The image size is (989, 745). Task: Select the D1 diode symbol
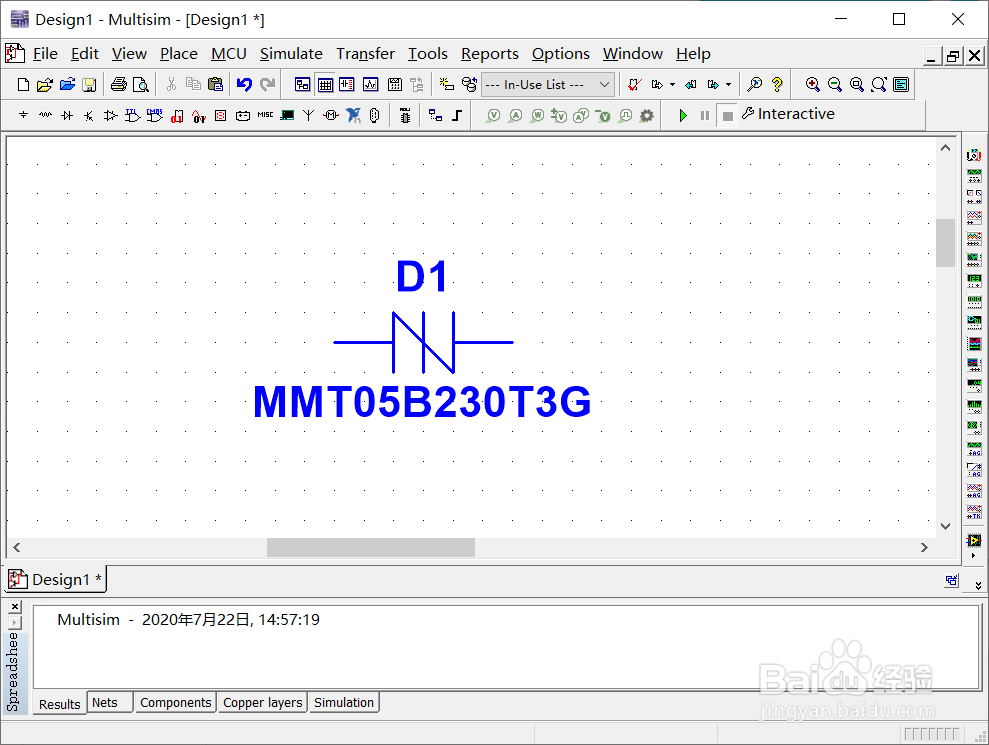click(423, 343)
